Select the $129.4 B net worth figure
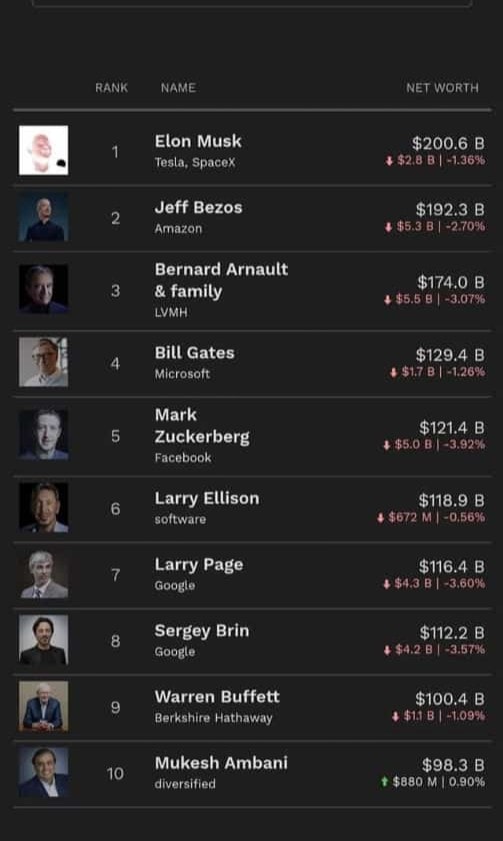Viewport: 503px width, 841px height. point(450,355)
